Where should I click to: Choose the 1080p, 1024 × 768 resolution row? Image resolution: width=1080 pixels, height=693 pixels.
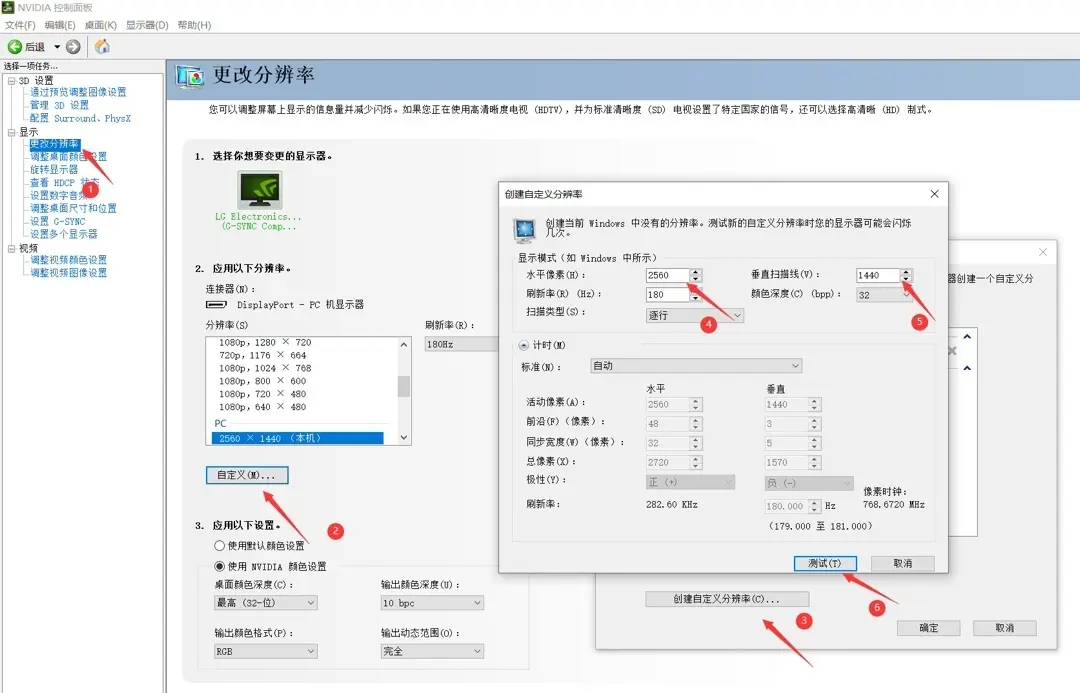click(x=265, y=369)
